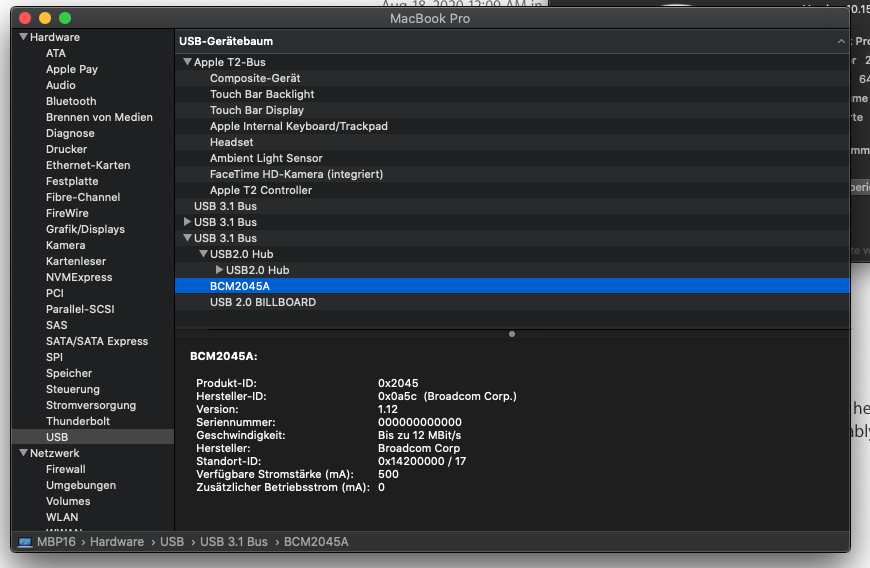Collapse the top-level USB2.0 Hub node
Viewport: 870px width, 568px height.
coord(203,254)
